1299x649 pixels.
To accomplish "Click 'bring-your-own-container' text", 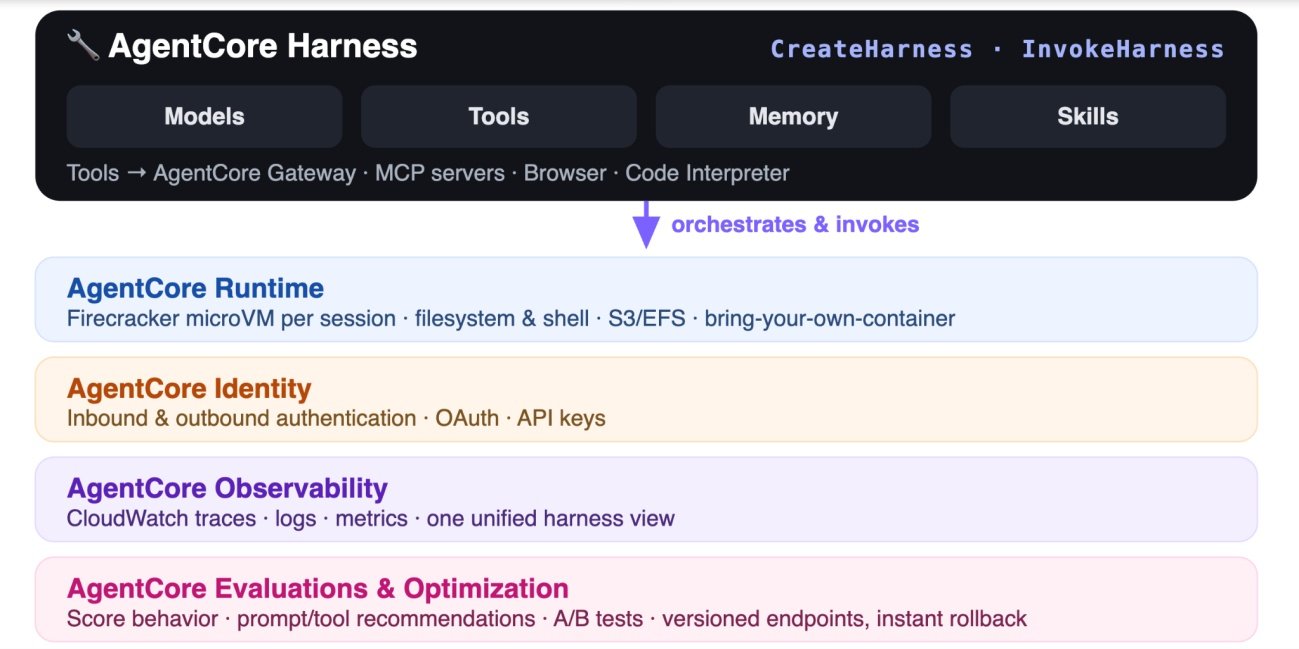I will tap(830, 319).
